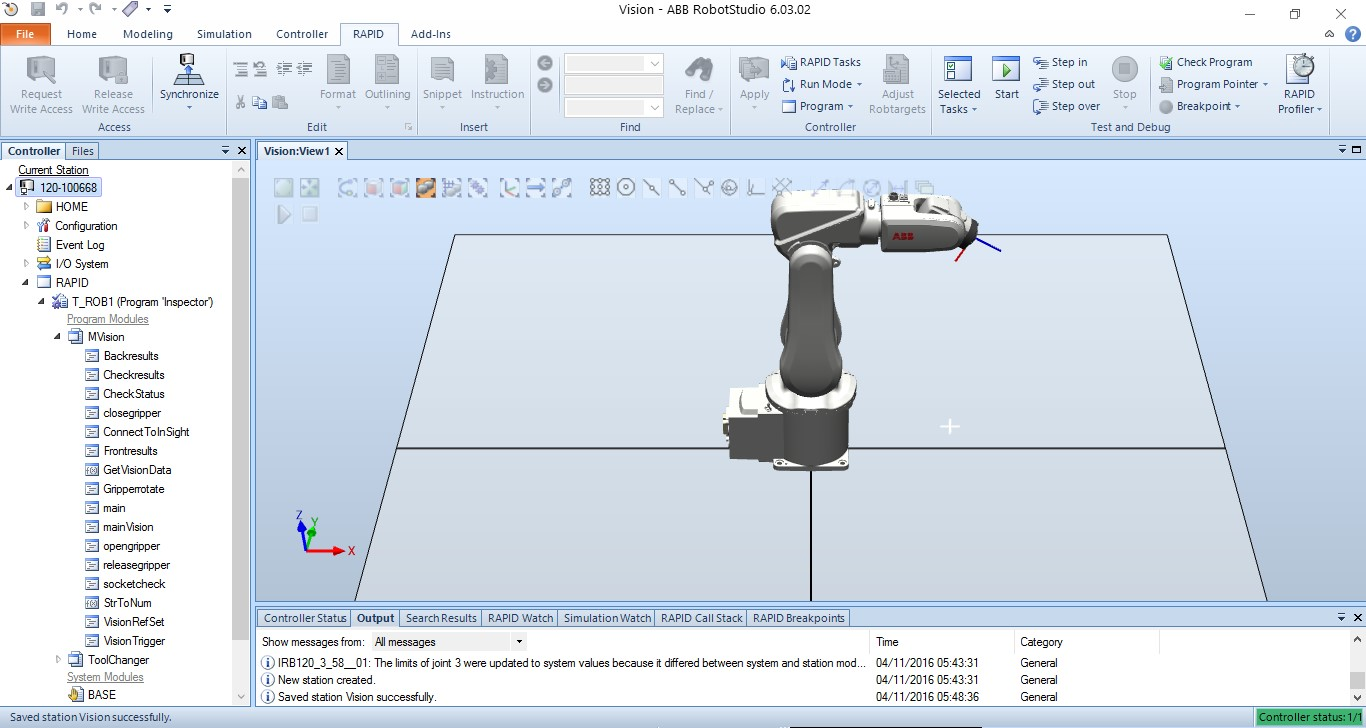Switch to the Simulation ribbon tab
1366x728 pixels.
coord(224,34)
